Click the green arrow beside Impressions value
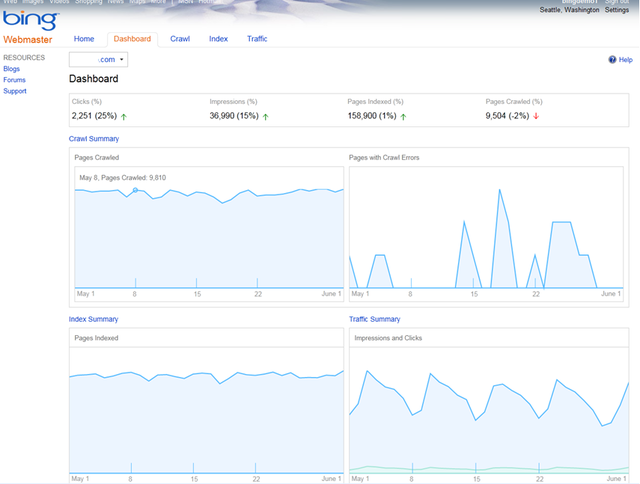Image resolution: width=640 pixels, height=484 pixels. pos(266,117)
